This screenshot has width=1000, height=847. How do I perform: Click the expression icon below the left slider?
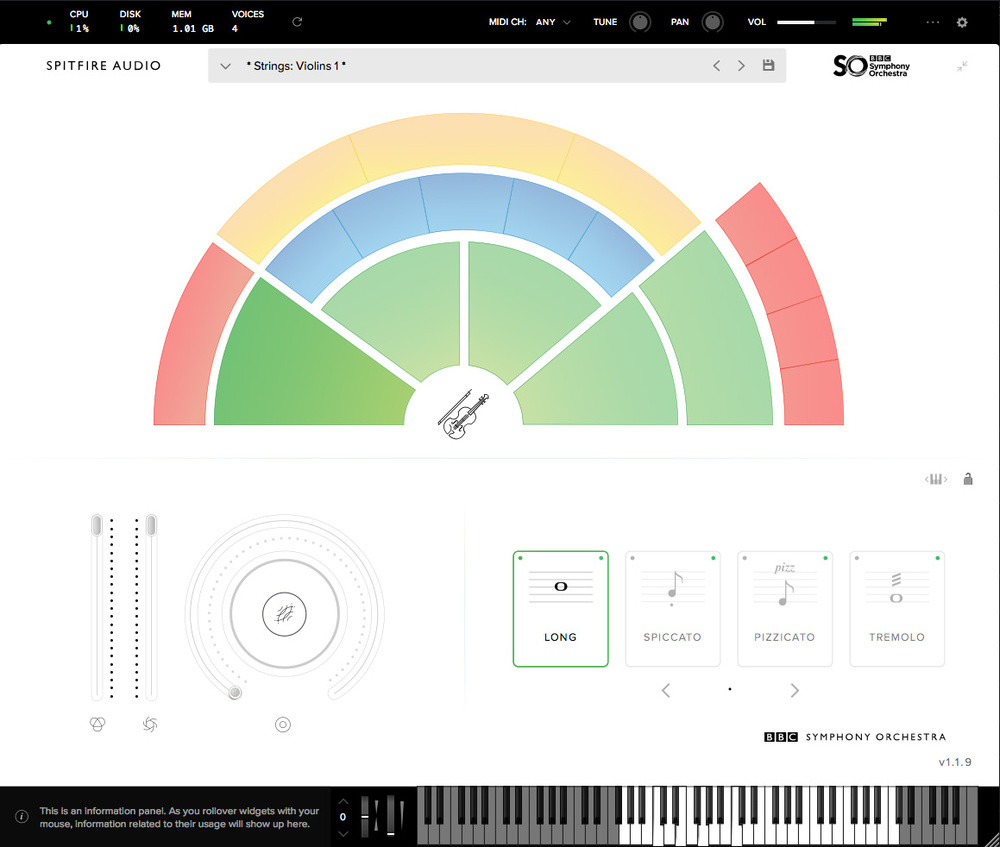pyautogui.click(x=97, y=724)
